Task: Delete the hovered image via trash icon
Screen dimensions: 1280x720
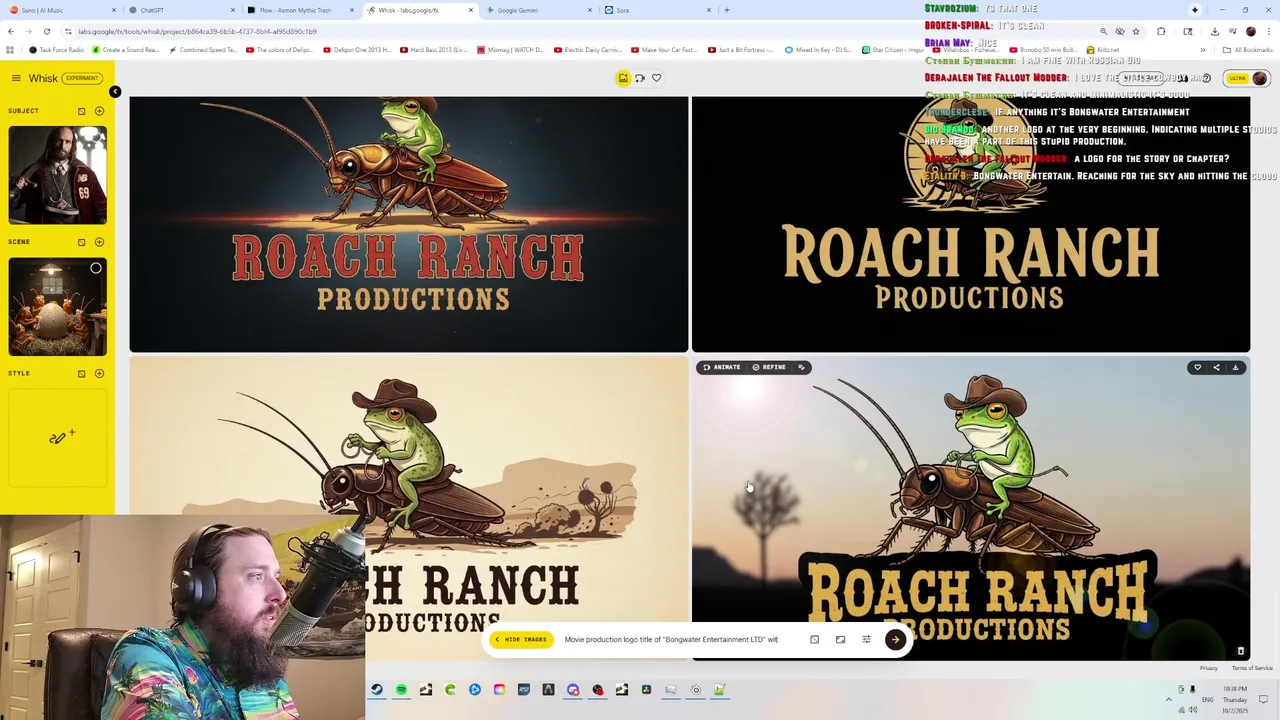Action: 1240,651
